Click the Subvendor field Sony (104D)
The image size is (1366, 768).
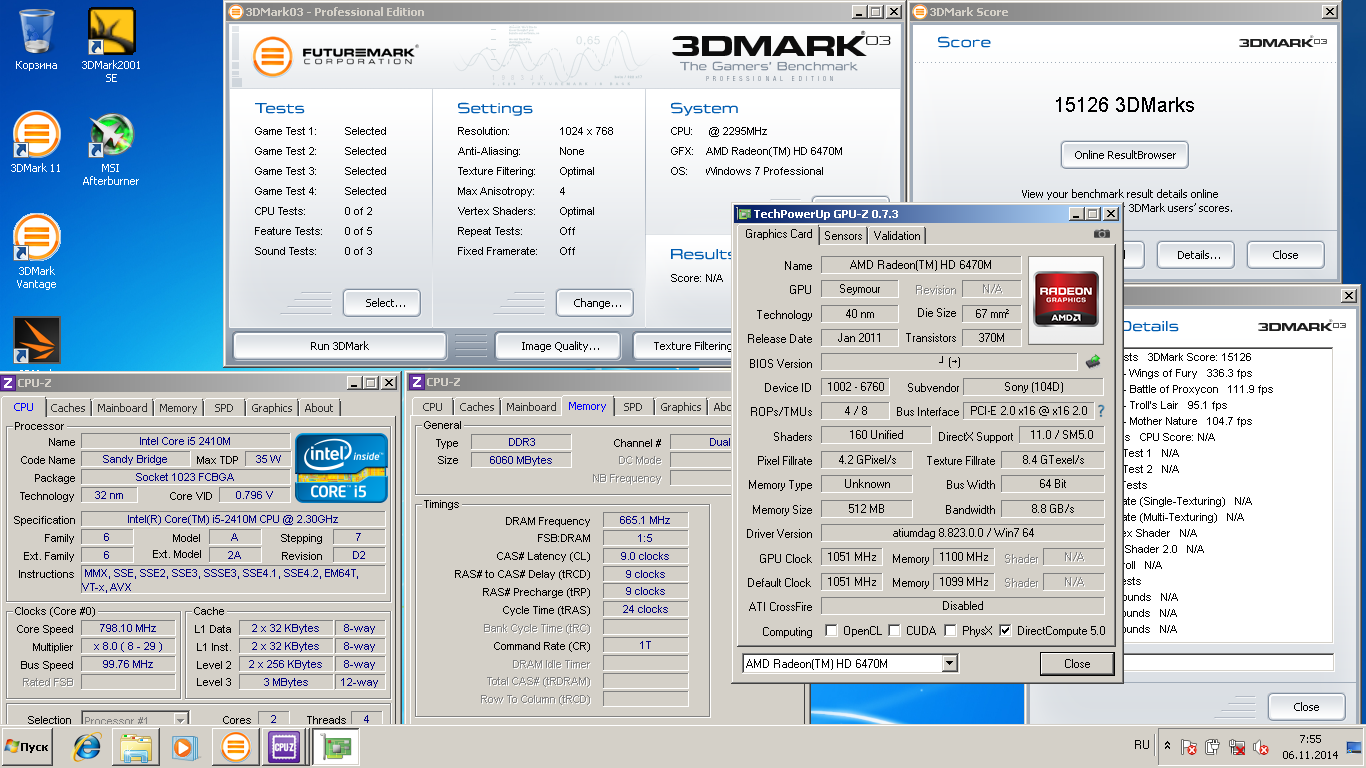click(x=1034, y=387)
